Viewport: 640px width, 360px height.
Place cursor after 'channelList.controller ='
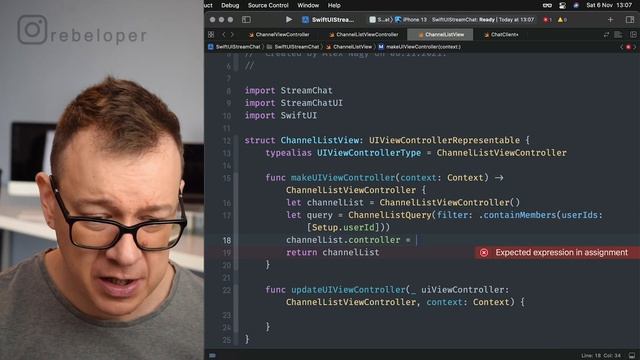[x=416, y=240]
